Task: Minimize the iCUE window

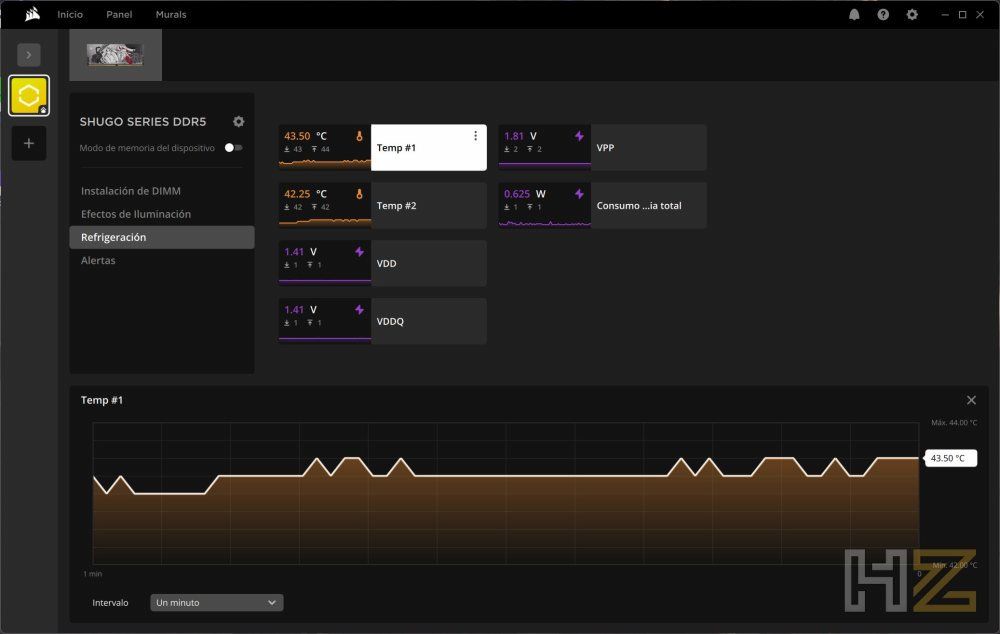Action: pos(945,14)
